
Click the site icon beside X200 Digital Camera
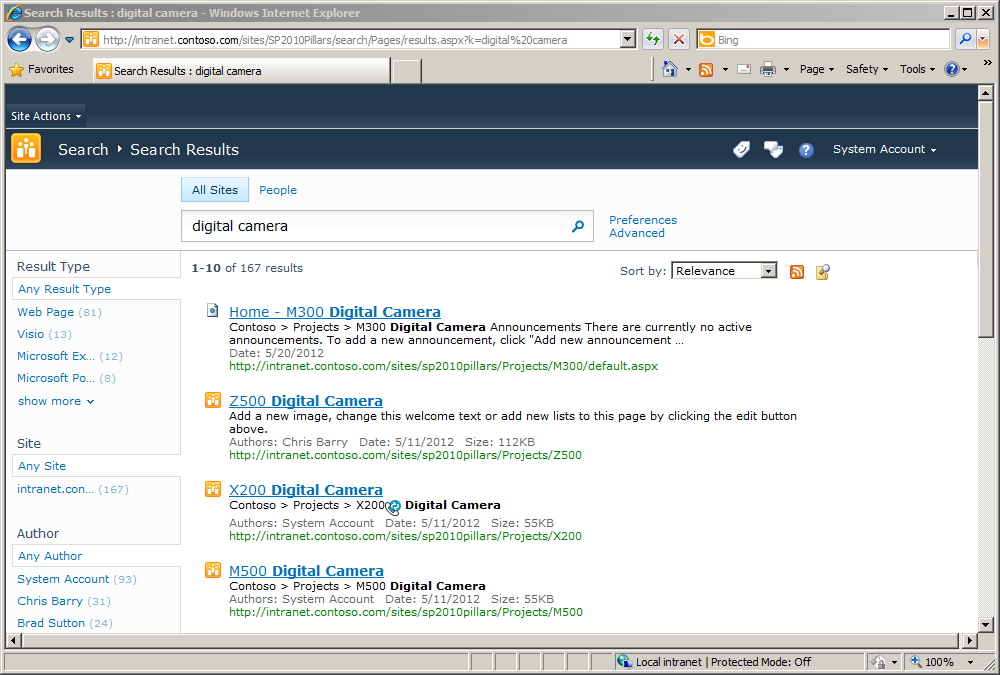tap(212, 489)
